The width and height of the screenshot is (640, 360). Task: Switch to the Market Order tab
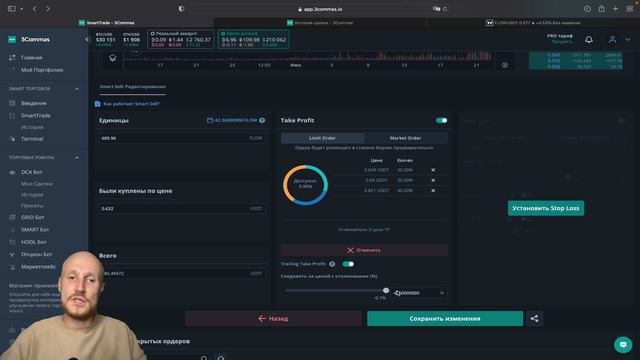405,138
